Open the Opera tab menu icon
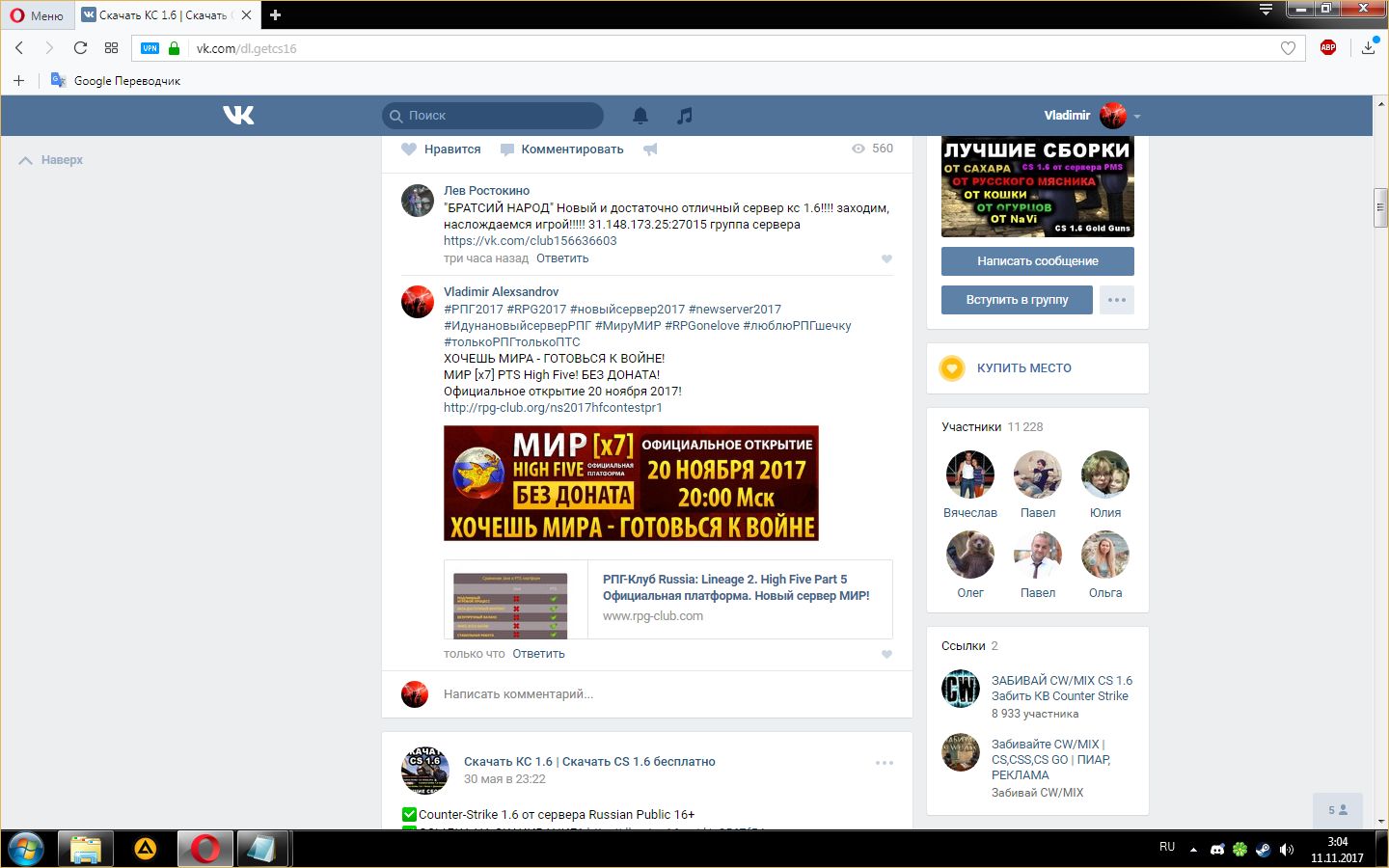The width and height of the screenshot is (1389, 868). (1266, 10)
